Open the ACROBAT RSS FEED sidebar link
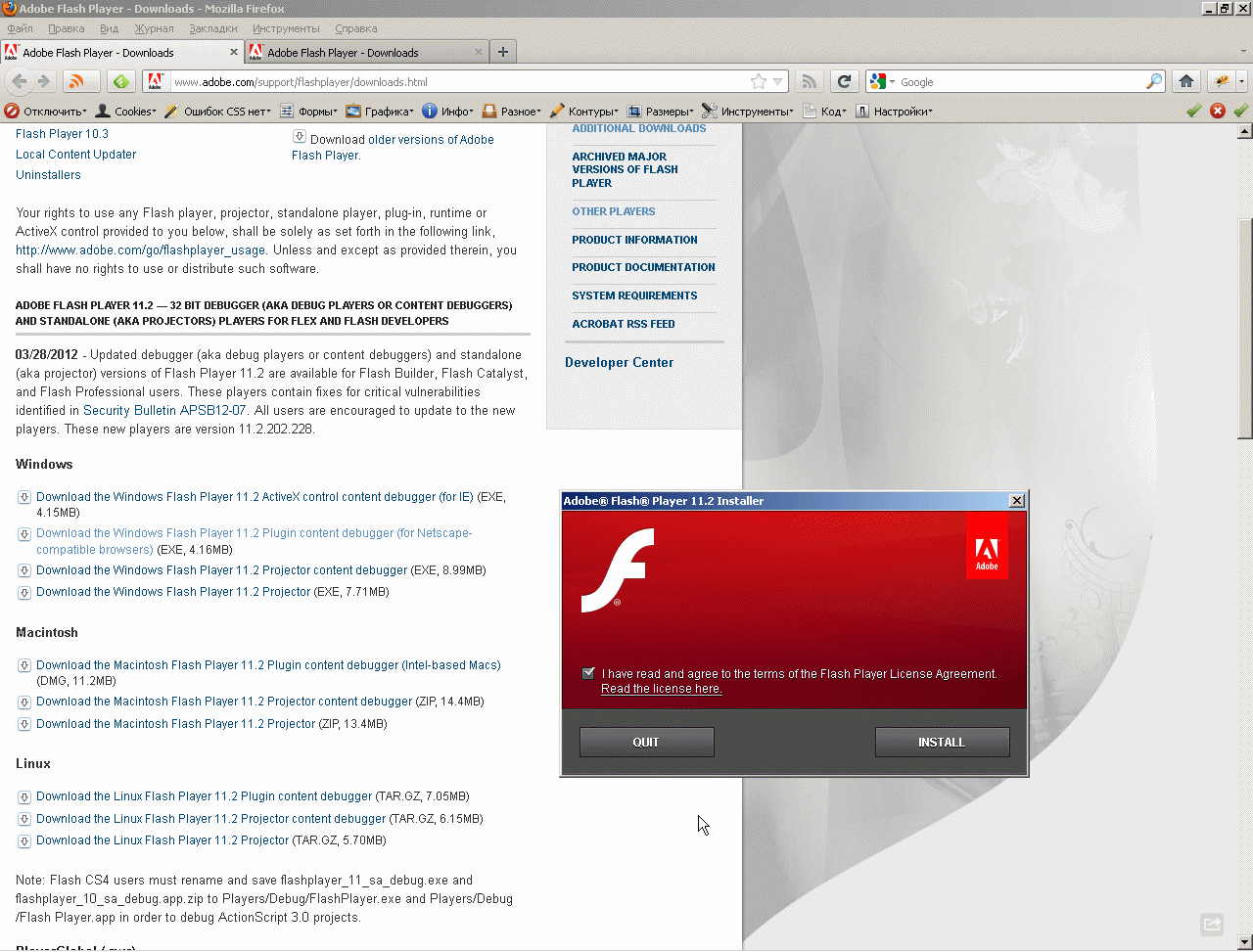 point(624,324)
